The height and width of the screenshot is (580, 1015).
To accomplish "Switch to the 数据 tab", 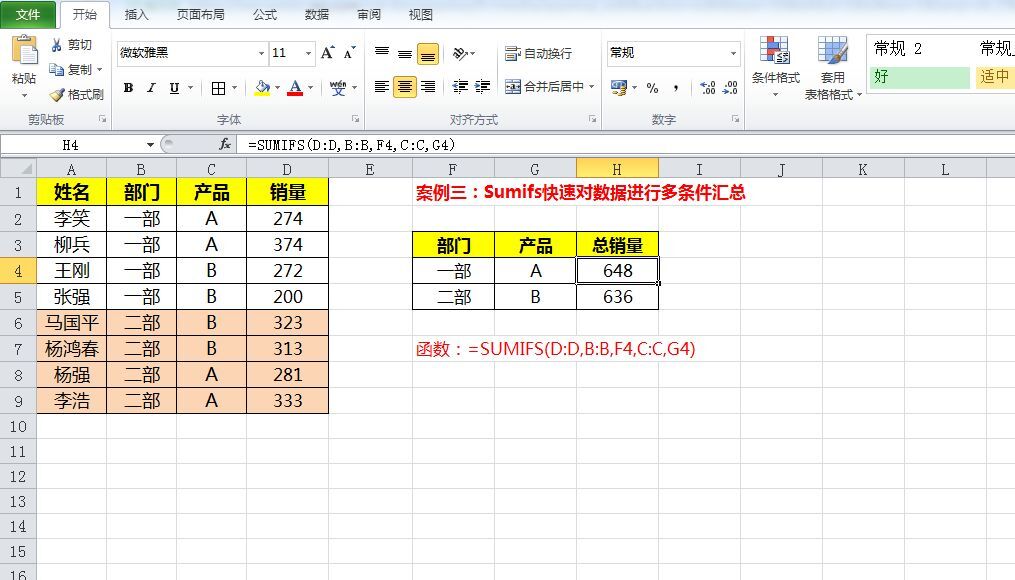I will (317, 15).
